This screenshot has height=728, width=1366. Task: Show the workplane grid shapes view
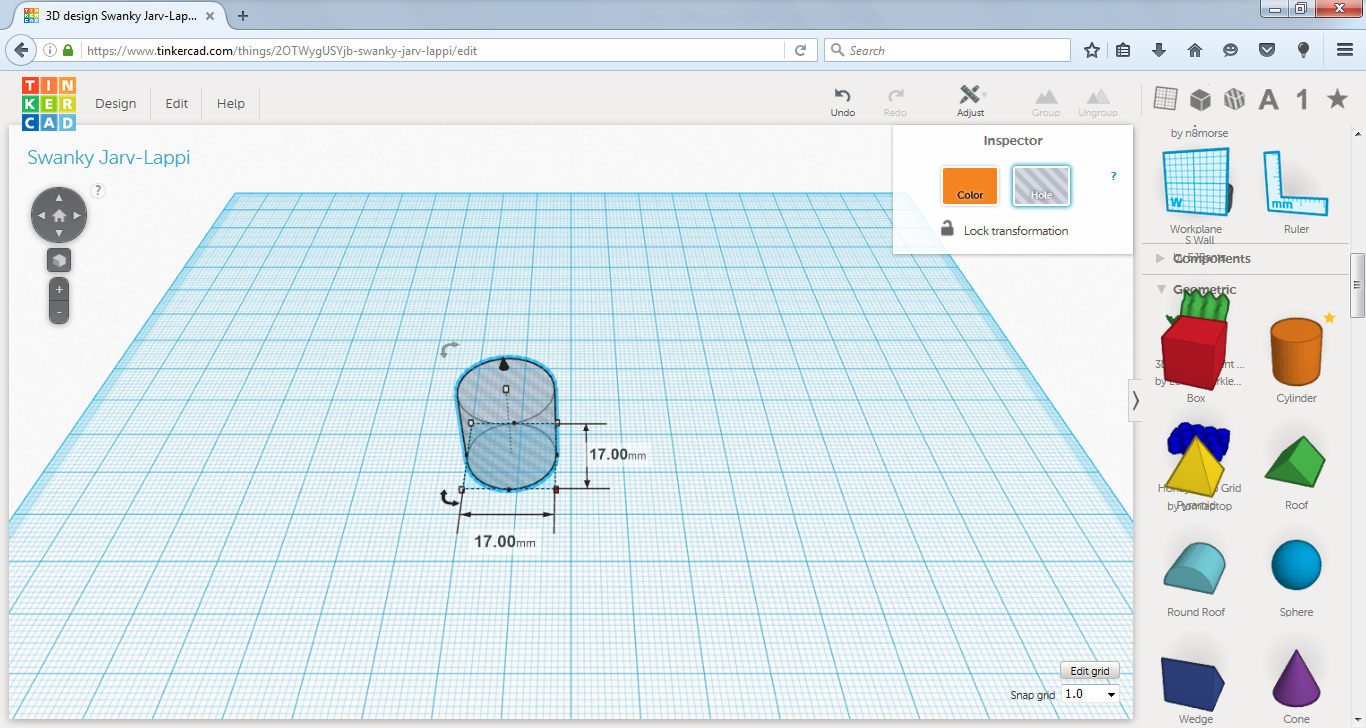(x=1165, y=99)
